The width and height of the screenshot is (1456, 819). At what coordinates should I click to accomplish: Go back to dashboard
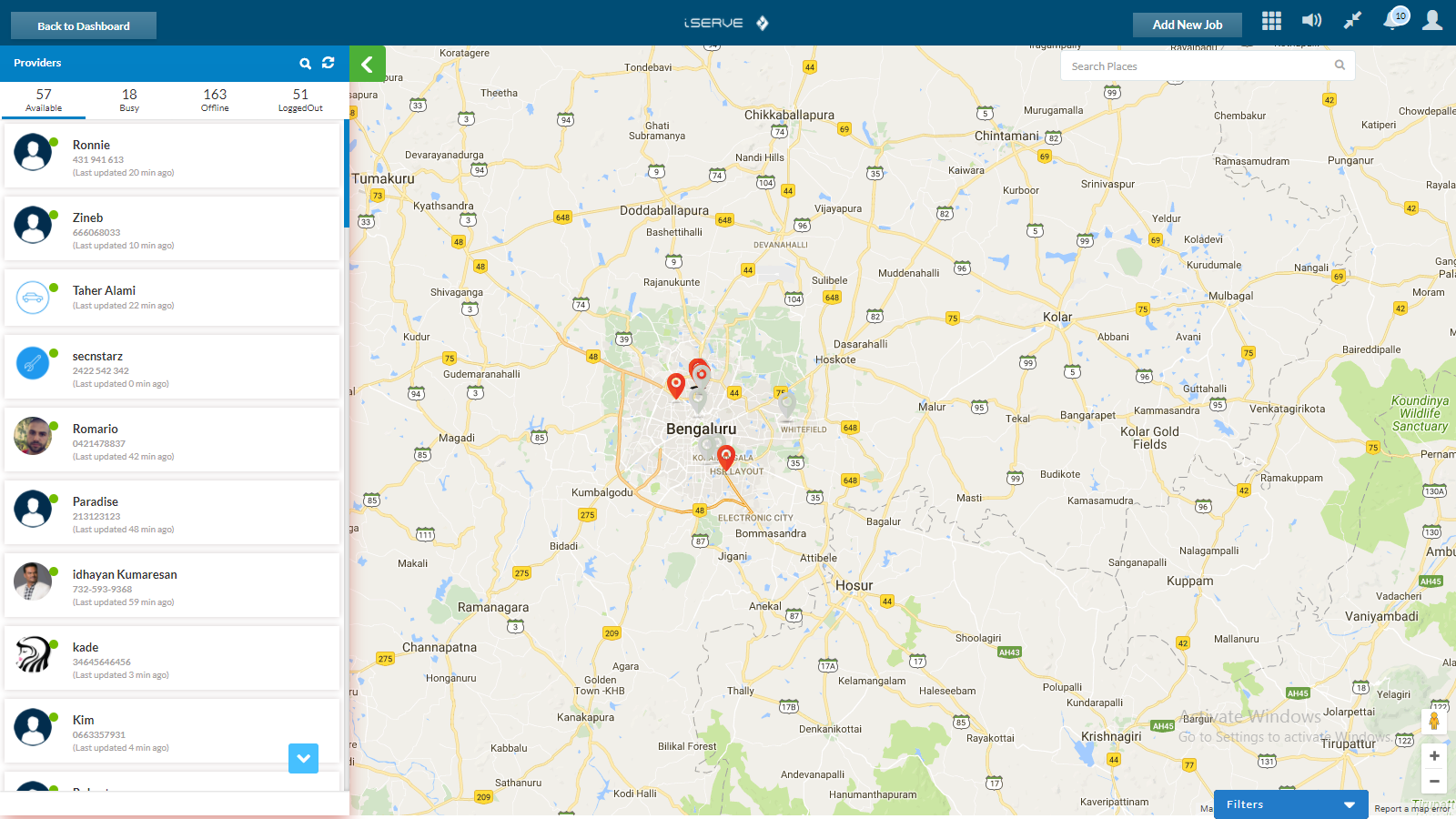[x=84, y=25]
